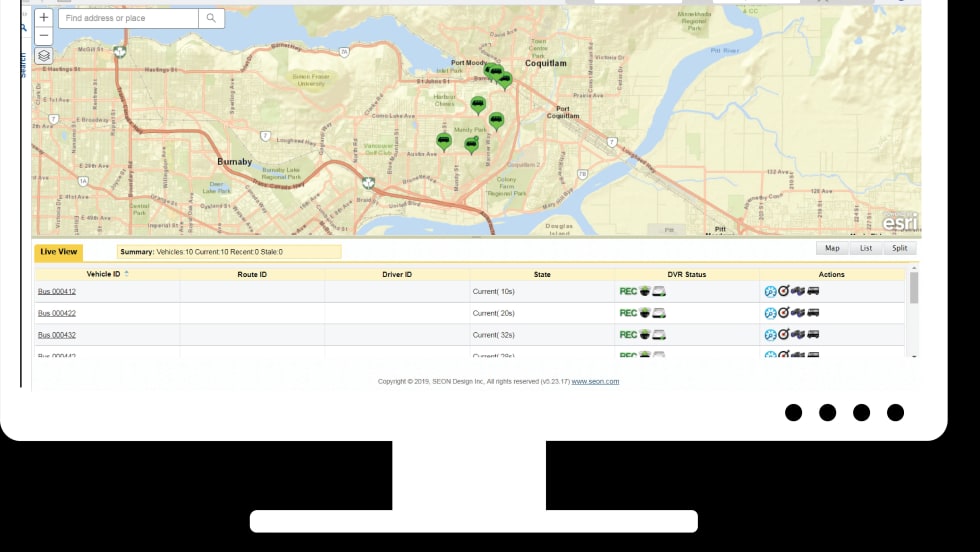Select the Live View tab
980x552 pixels.
point(59,252)
